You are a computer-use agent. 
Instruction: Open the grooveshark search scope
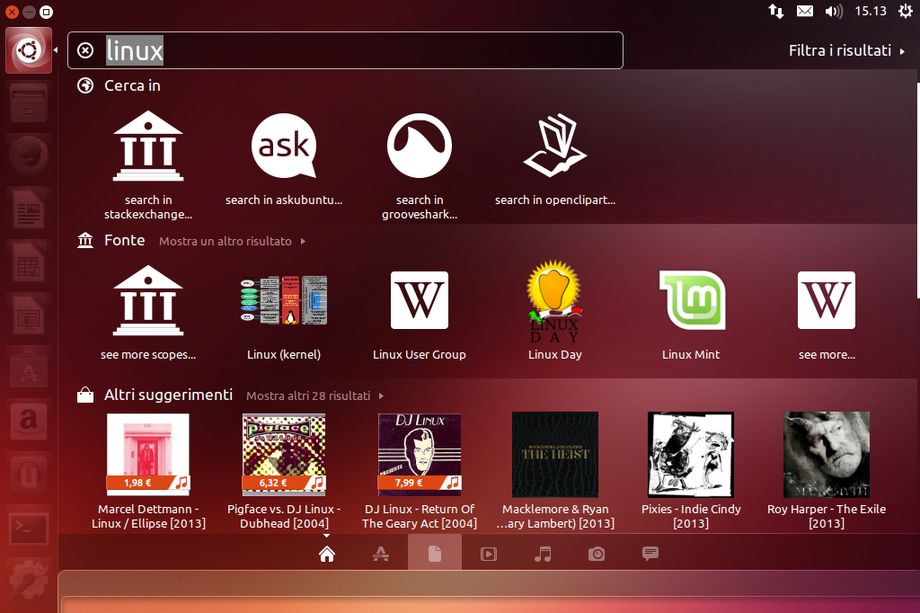(419, 146)
